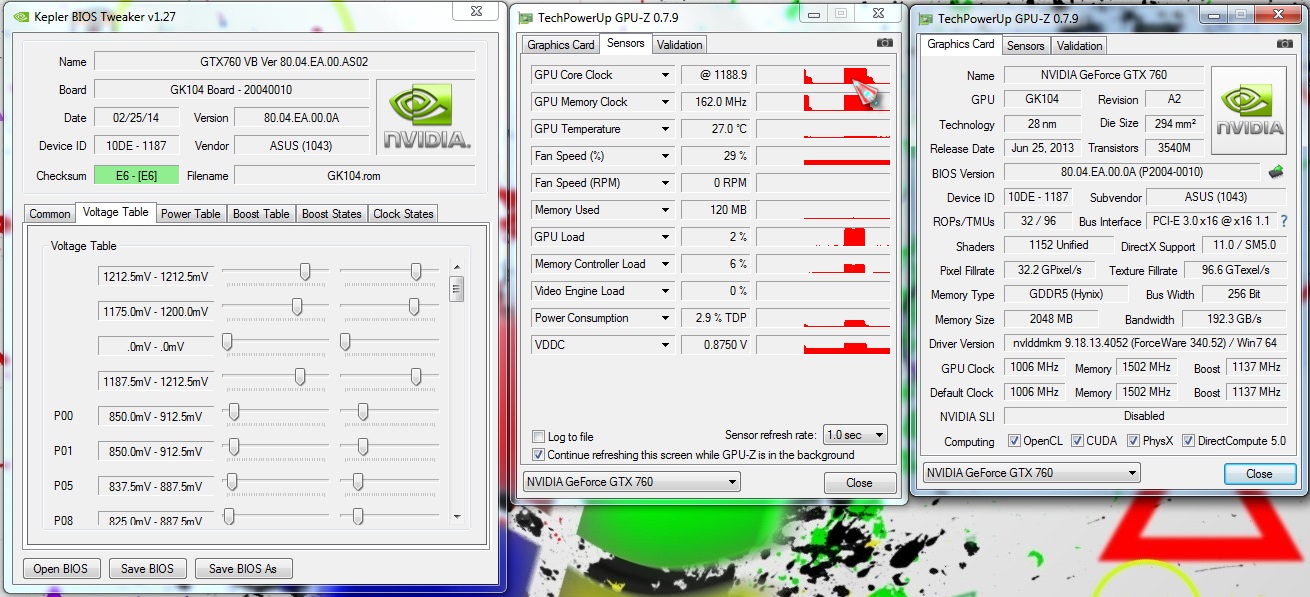Open Fan Speed (%) sensor dropdown
1310x597 pixels.
click(x=665, y=156)
